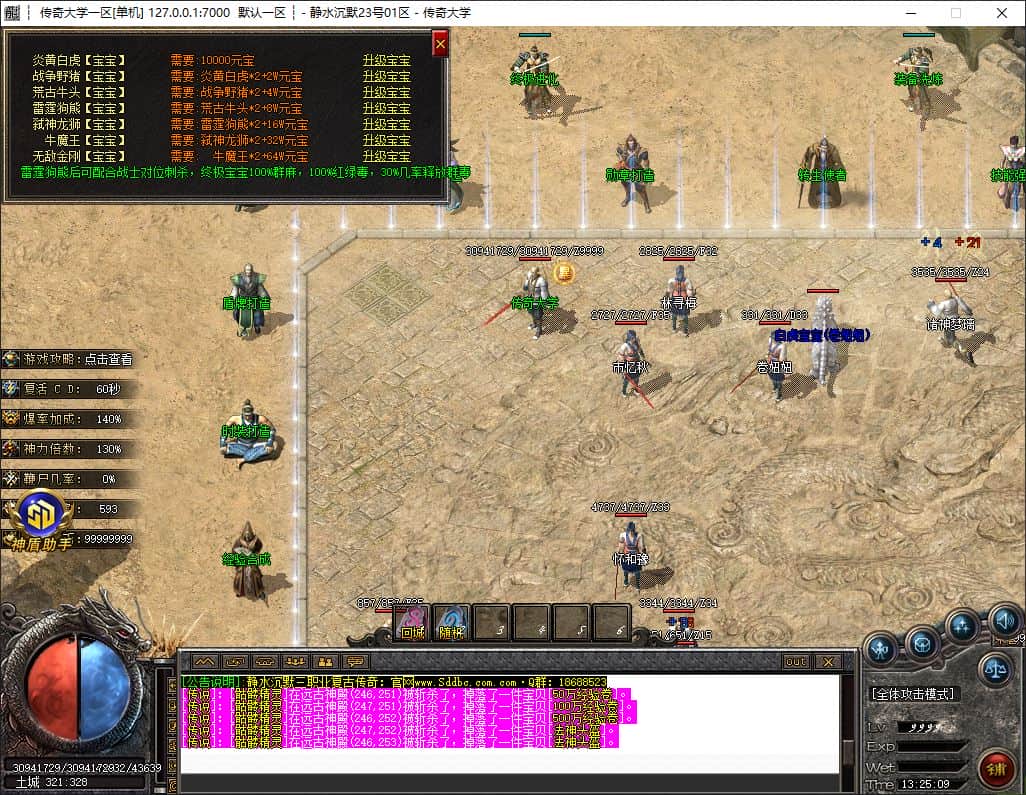Screen dimensions: 1026x795
Task: Click the two-people team chat channel icon
Action: tap(325, 662)
